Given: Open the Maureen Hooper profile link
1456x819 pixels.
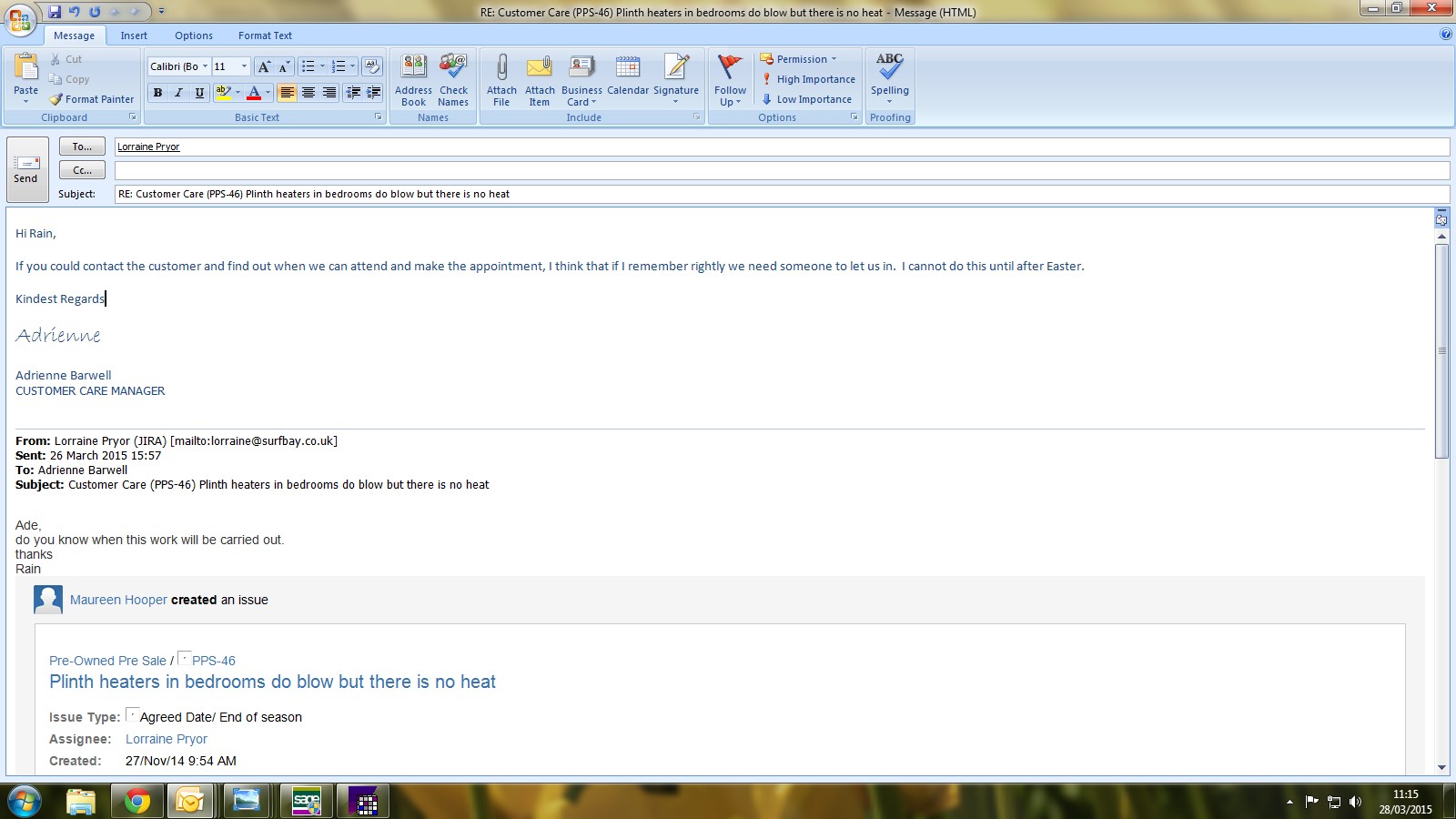Looking at the screenshot, I should point(118,600).
